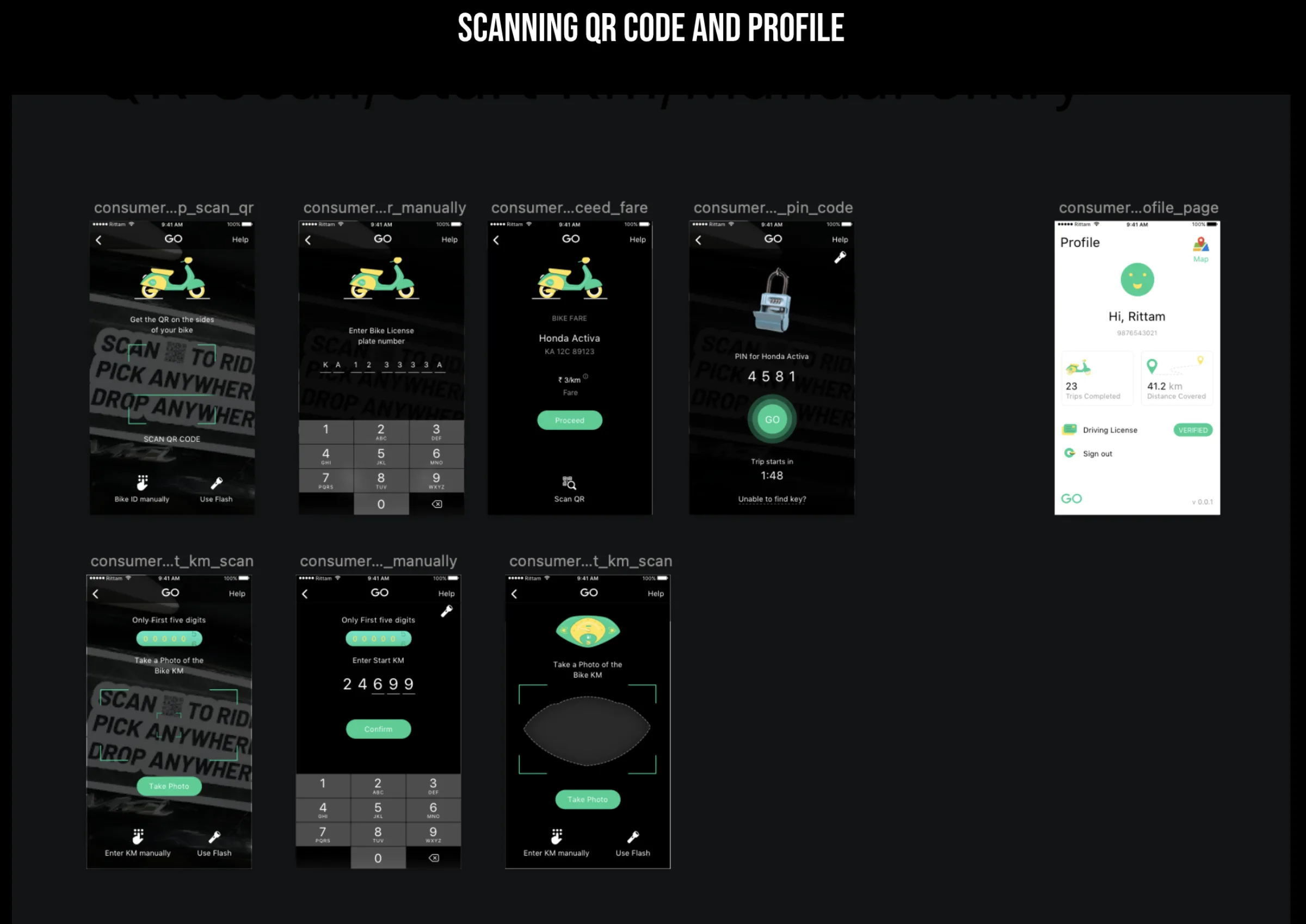The image size is (1306, 924).
Task: Tap Help on r_manually license plate screen
Action: pos(449,239)
